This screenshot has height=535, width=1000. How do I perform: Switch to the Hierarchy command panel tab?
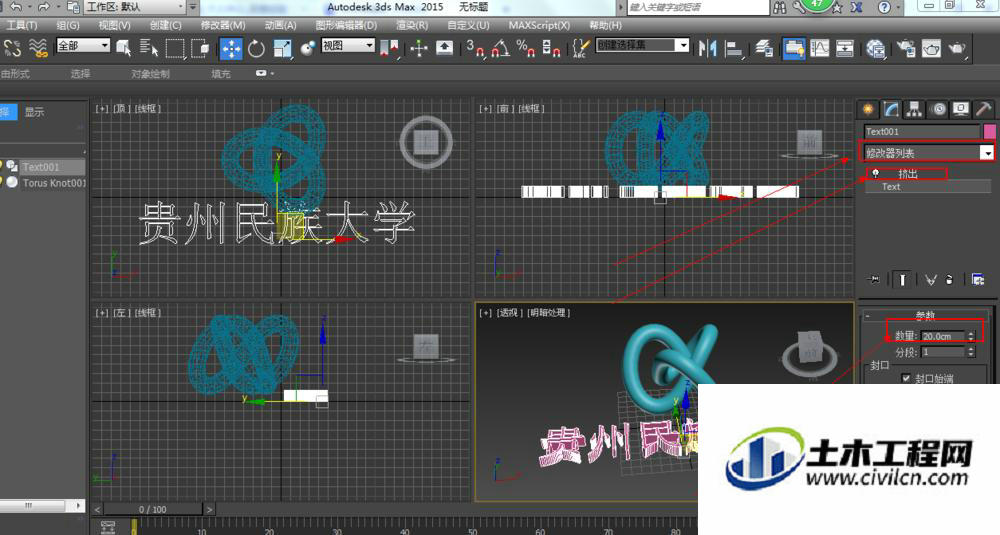point(914,109)
